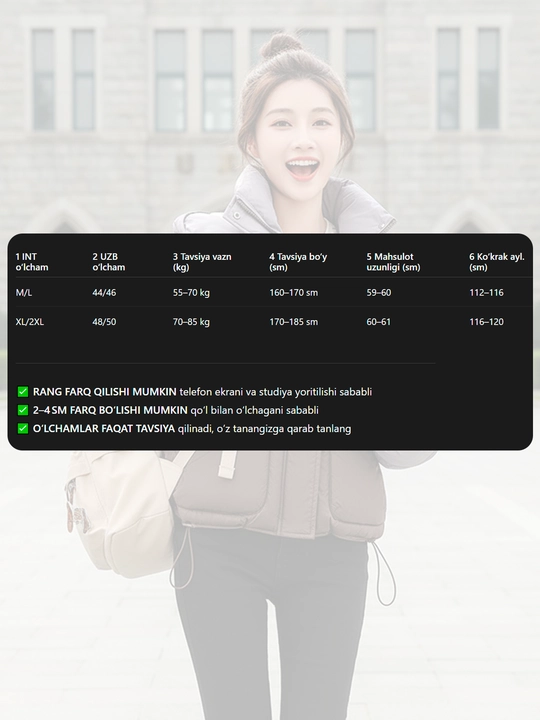Click green checkmark beside 'RANG FARQ QILISHI MUMKIN'
Viewport: 540px width, 720px height.
[23, 392]
